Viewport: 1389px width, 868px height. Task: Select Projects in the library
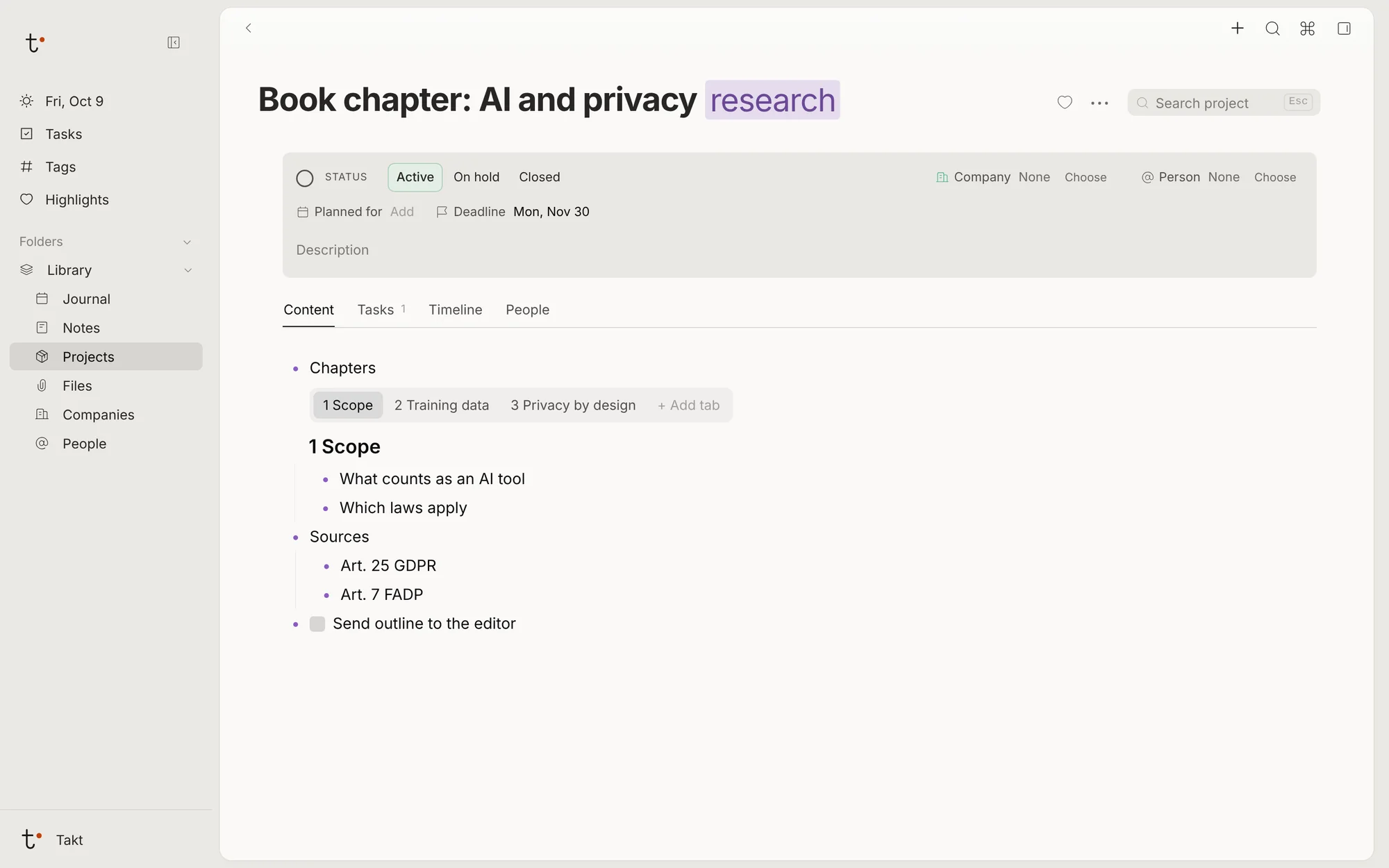point(106,356)
